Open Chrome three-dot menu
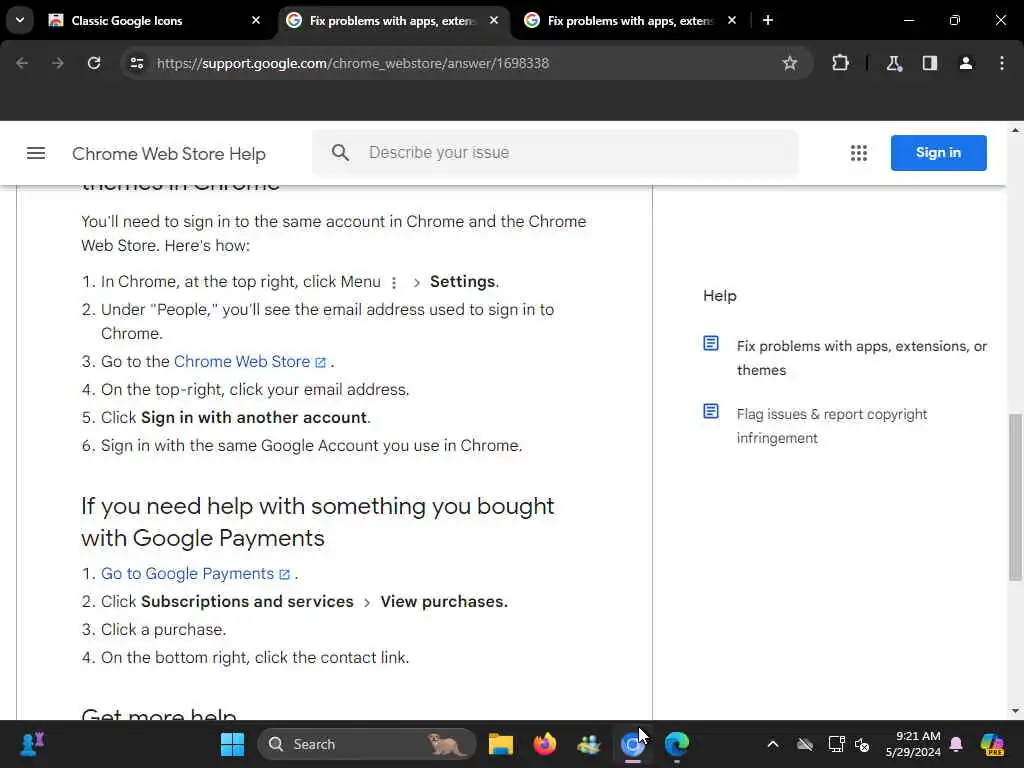Screen dimensions: 1024x768 coord(1002,63)
